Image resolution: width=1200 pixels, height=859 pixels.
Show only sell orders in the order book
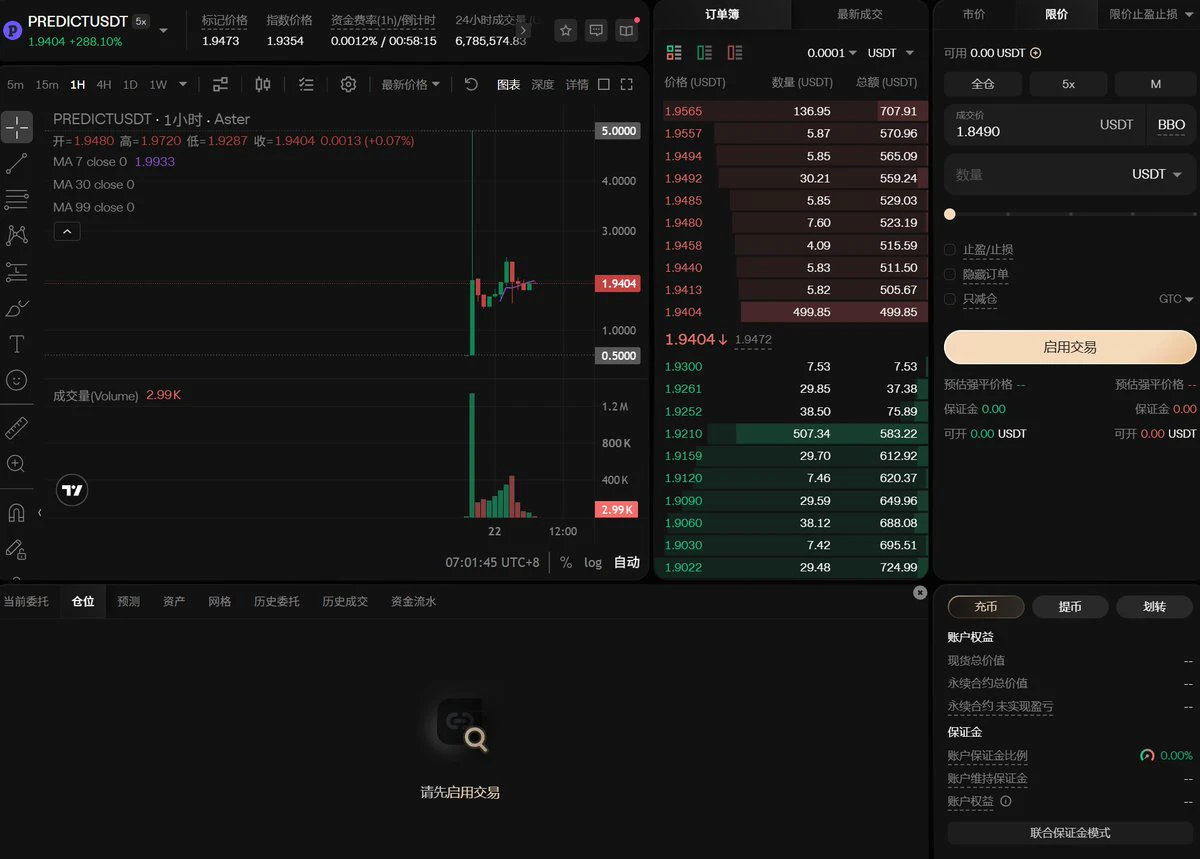pos(735,53)
